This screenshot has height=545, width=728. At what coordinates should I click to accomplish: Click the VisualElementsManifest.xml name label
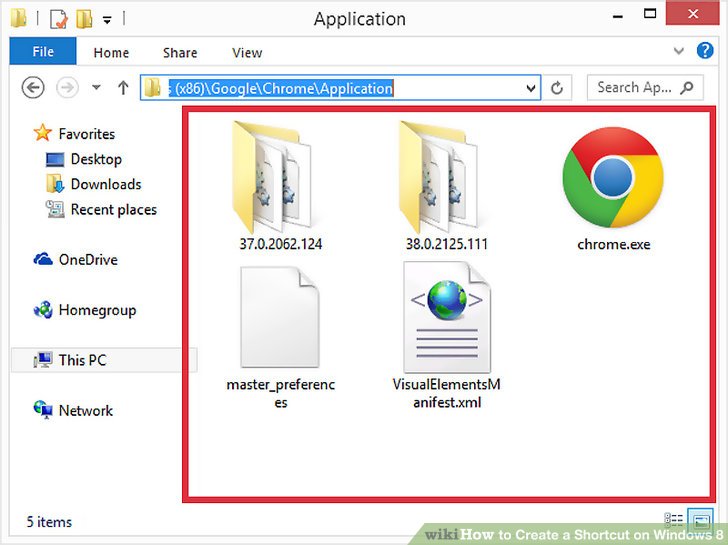[x=447, y=393]
